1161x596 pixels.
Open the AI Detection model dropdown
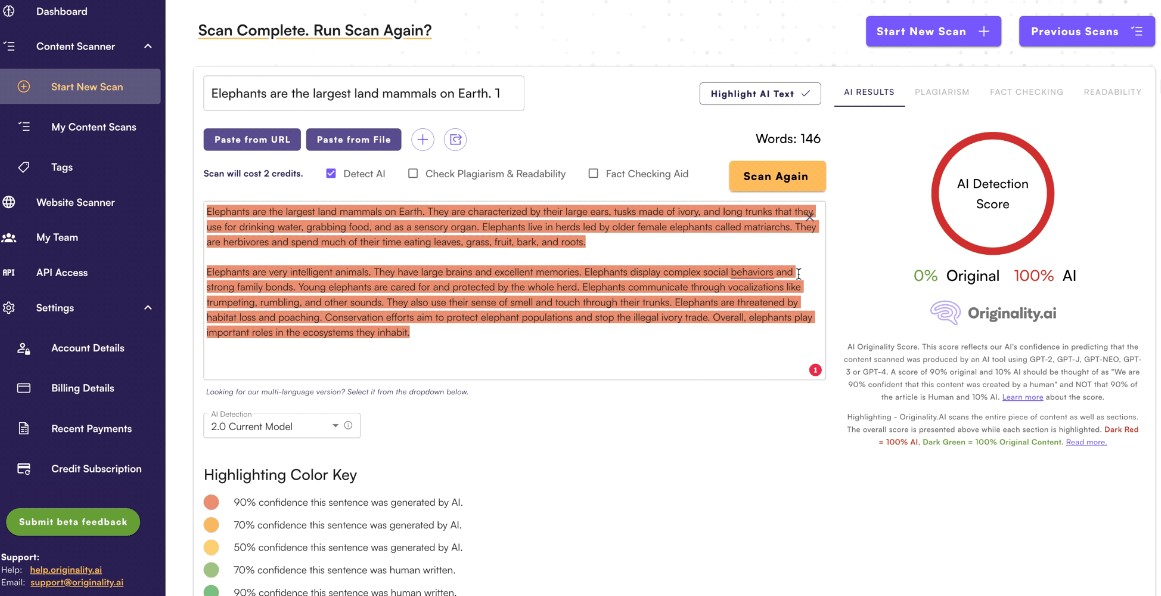275,426
